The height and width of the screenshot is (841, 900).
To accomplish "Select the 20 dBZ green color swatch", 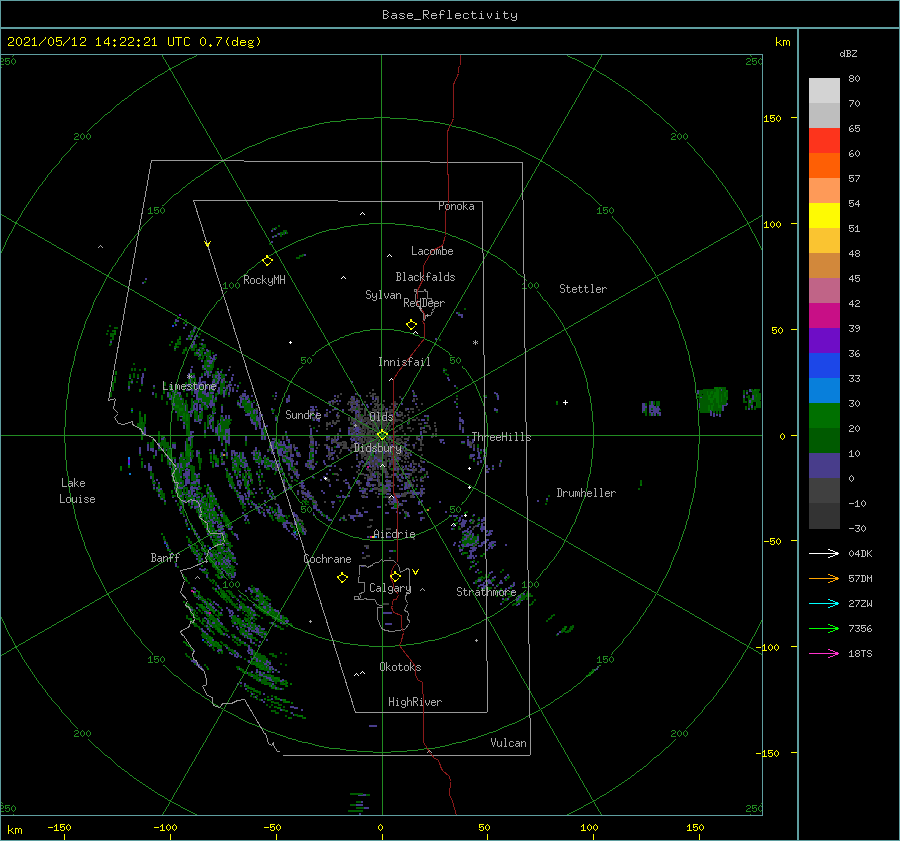I will point(824,415).
